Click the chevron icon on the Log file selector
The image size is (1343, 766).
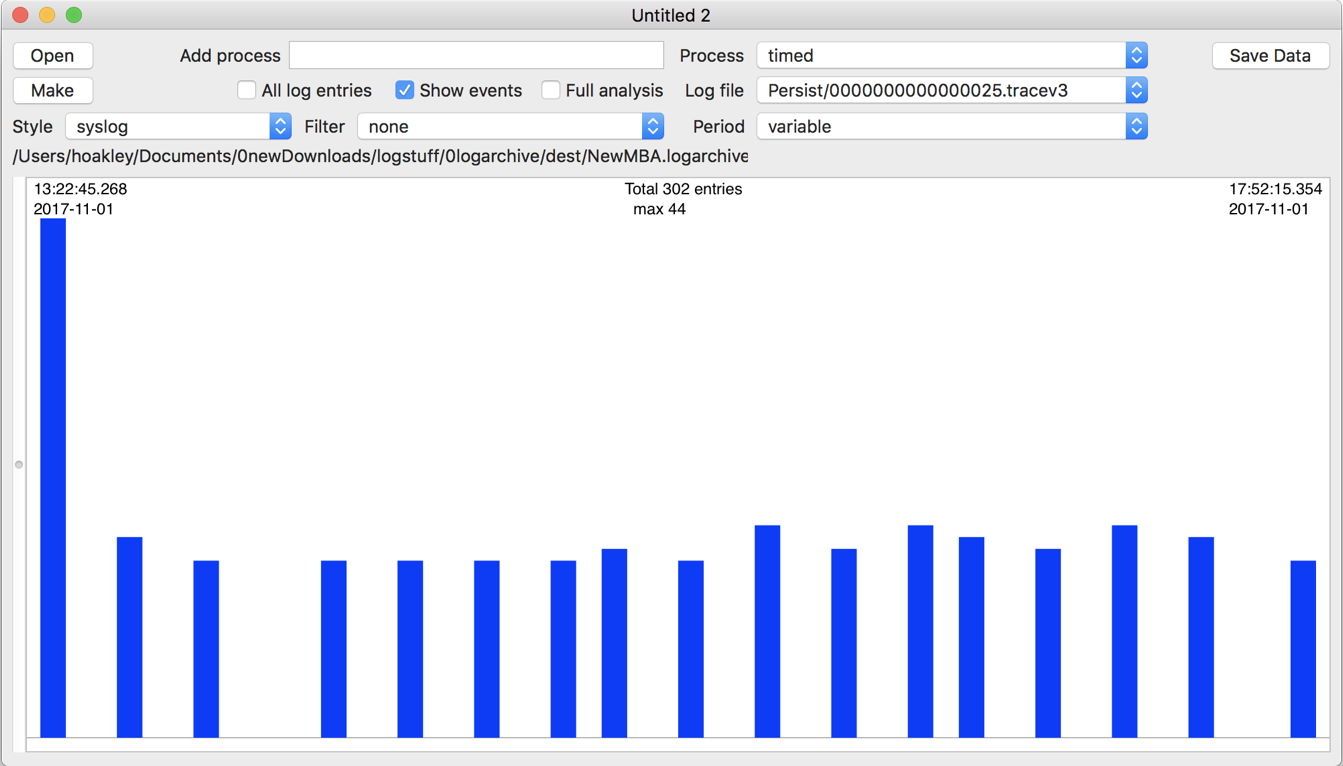click(1136, 90)
